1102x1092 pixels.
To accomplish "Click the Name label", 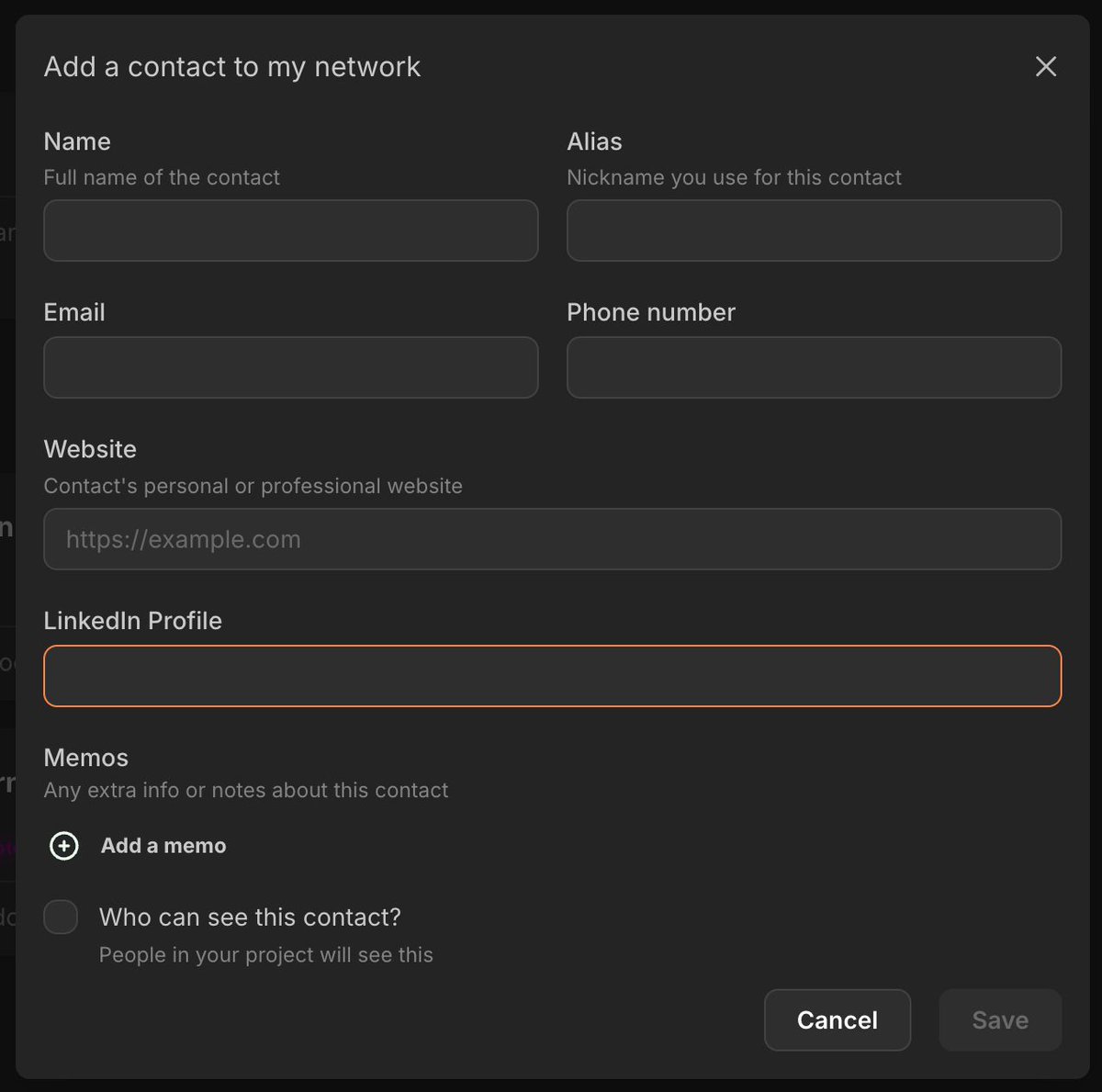I will click(77, 141).
